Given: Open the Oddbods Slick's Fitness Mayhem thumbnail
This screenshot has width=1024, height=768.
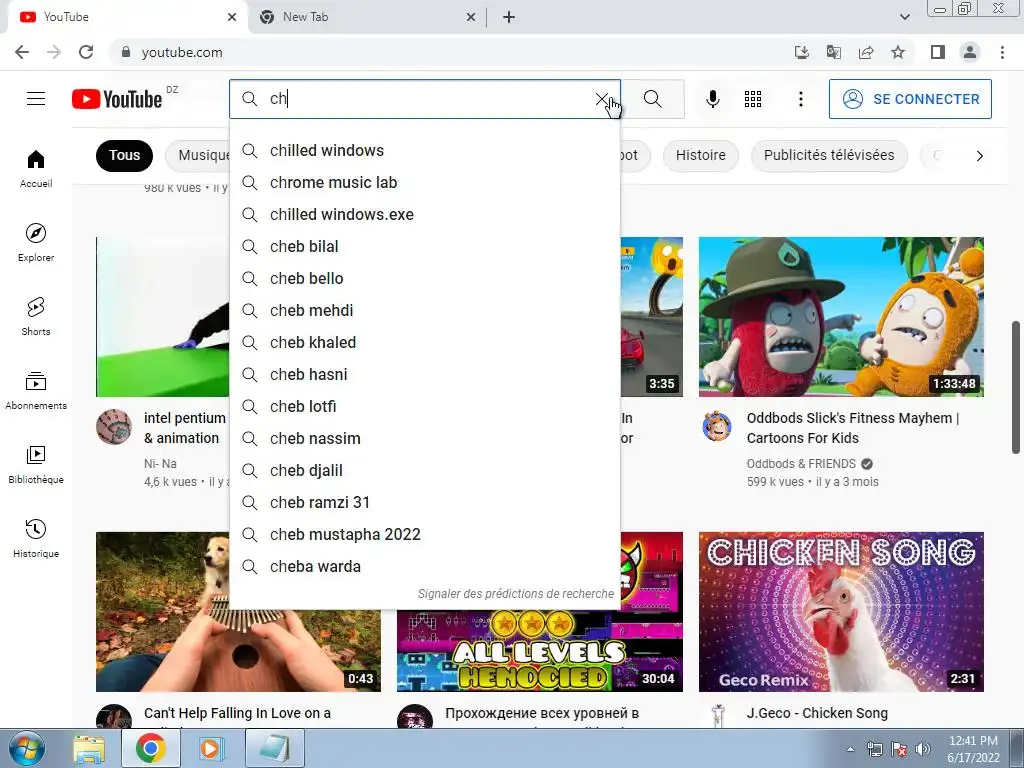Looking at the screenshot, I should point(841,317).
